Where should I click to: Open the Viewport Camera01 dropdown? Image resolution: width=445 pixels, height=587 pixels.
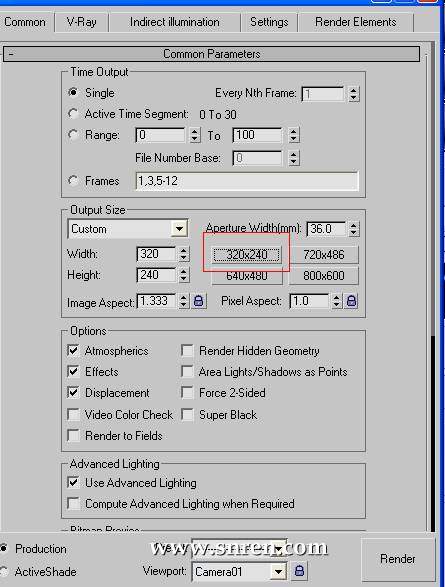[x=278, y=571]
